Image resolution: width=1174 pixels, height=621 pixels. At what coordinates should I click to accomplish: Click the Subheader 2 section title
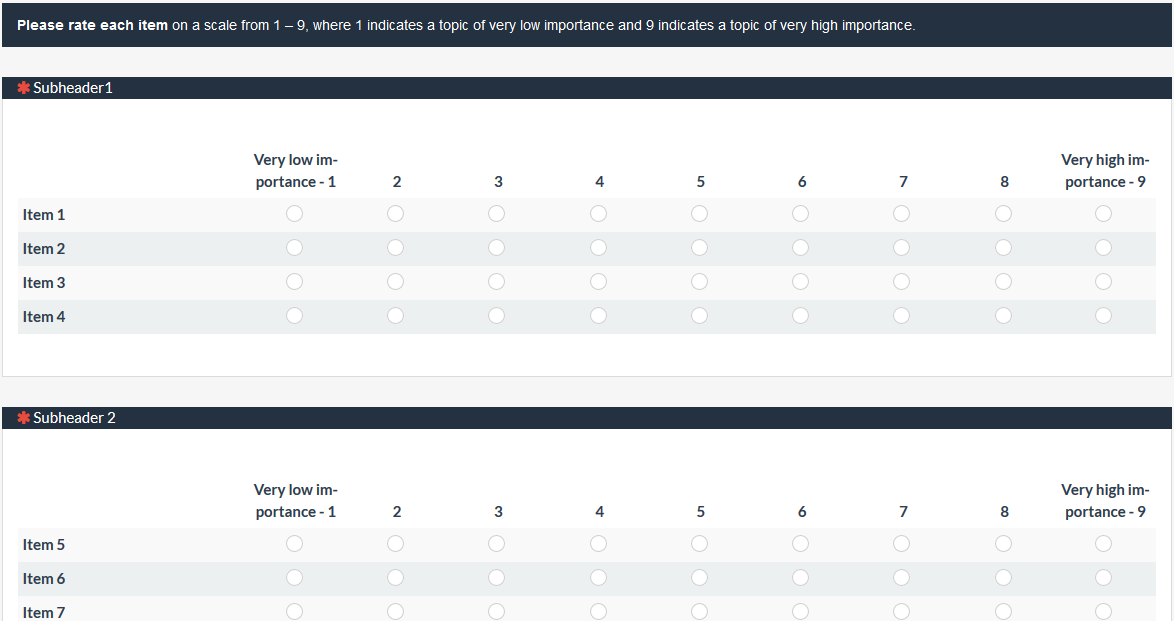pos(74,418)
